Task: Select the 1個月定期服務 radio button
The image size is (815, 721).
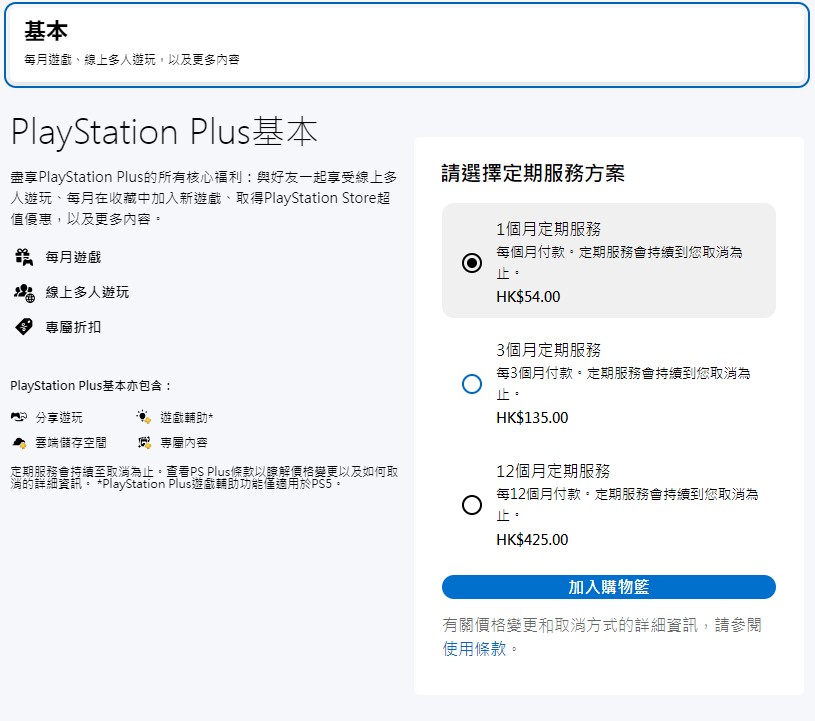Action: point(471,263)
